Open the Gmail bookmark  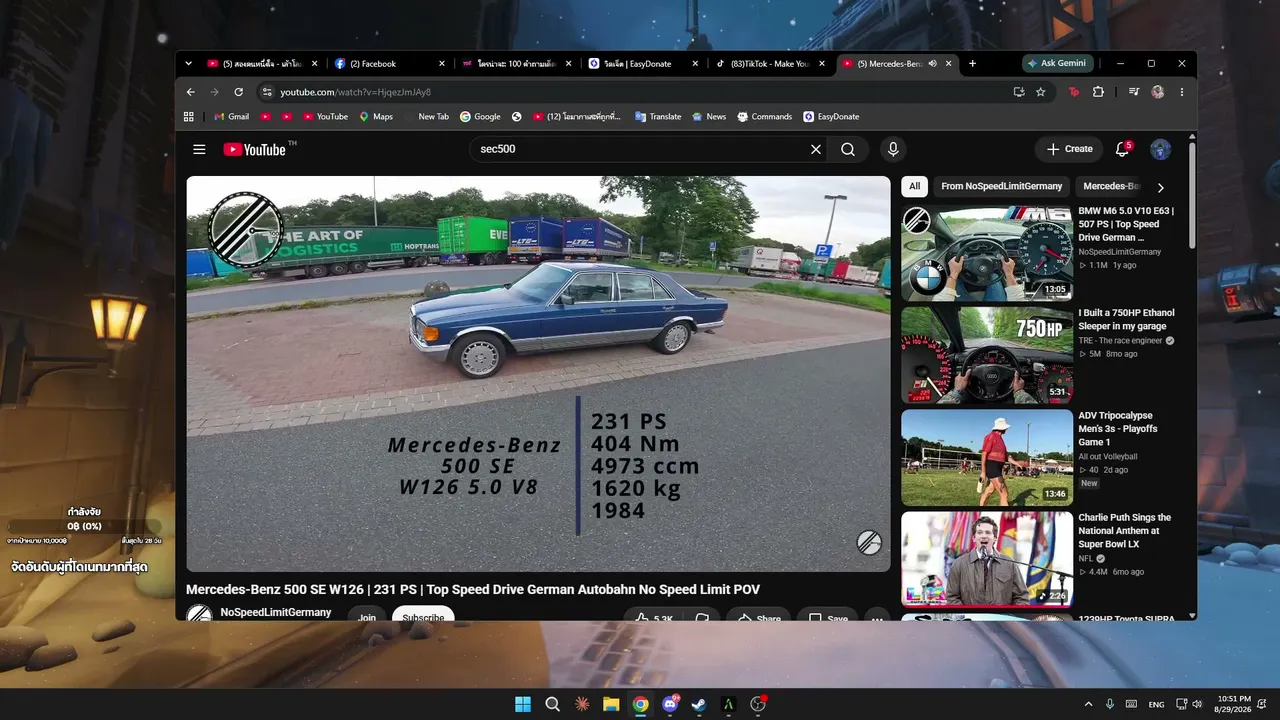point(231,116)
